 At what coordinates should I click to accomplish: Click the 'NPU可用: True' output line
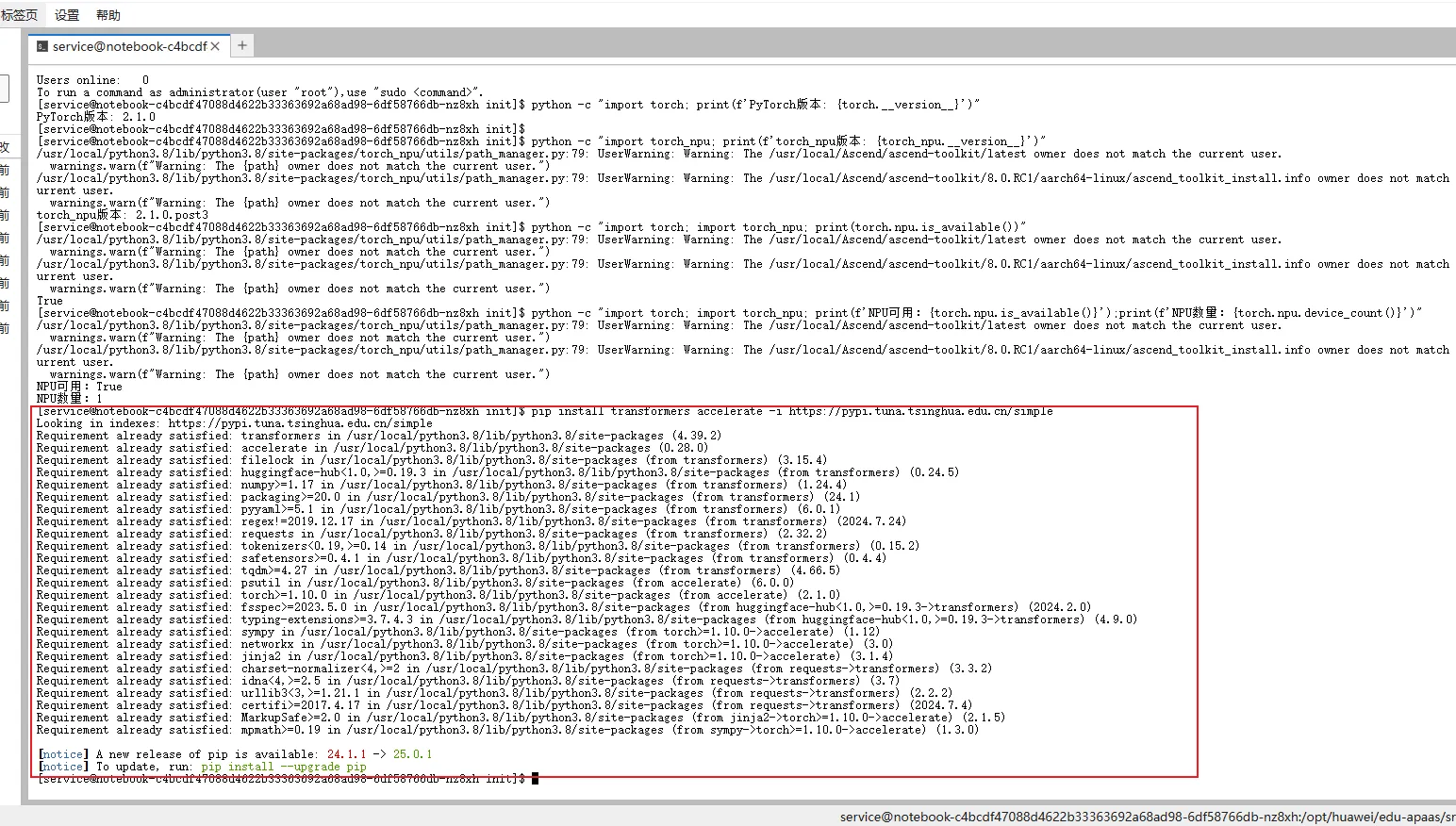coord(80,387)
